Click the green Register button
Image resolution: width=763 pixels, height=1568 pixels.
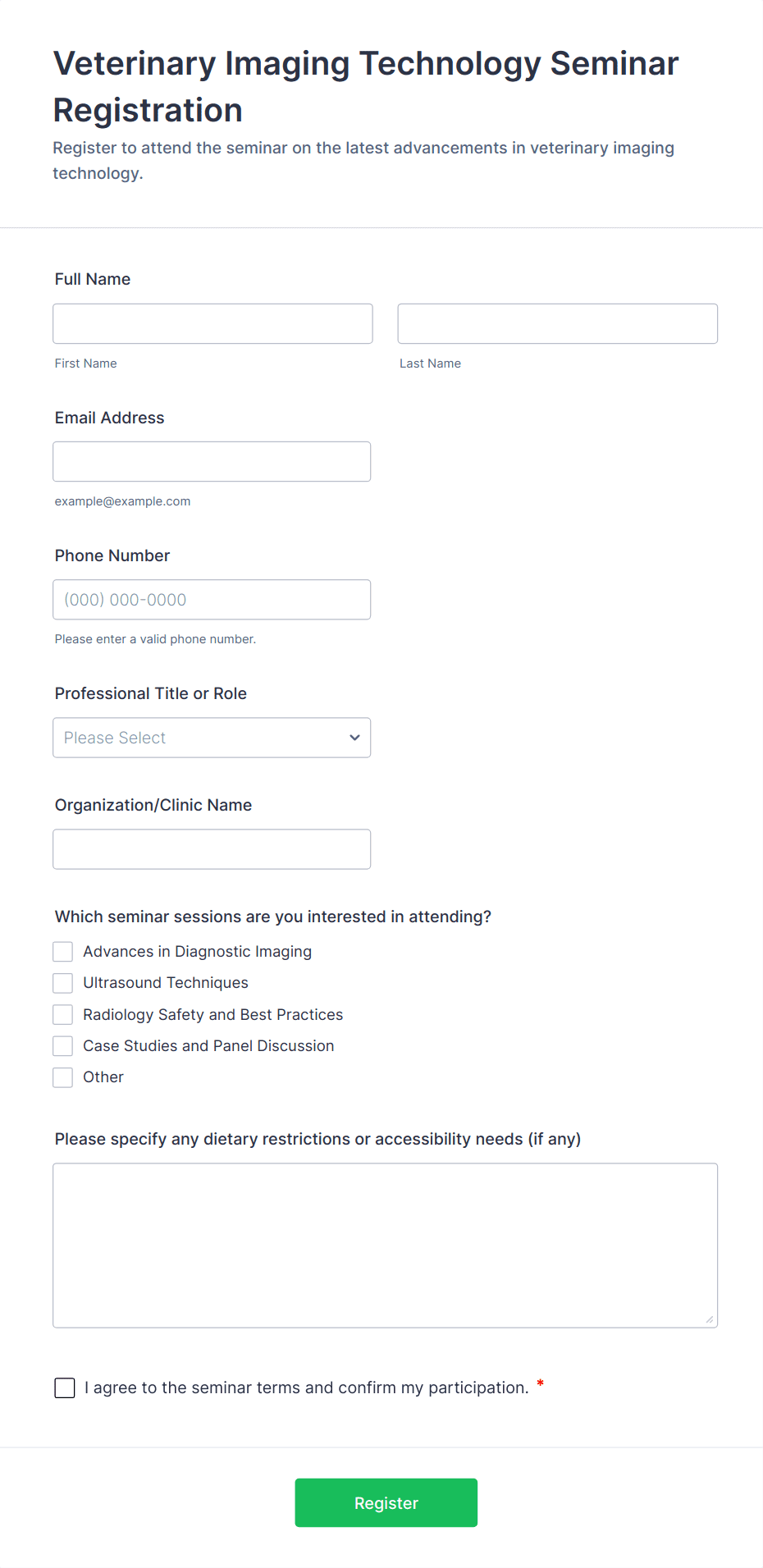tap(386, 1502)
